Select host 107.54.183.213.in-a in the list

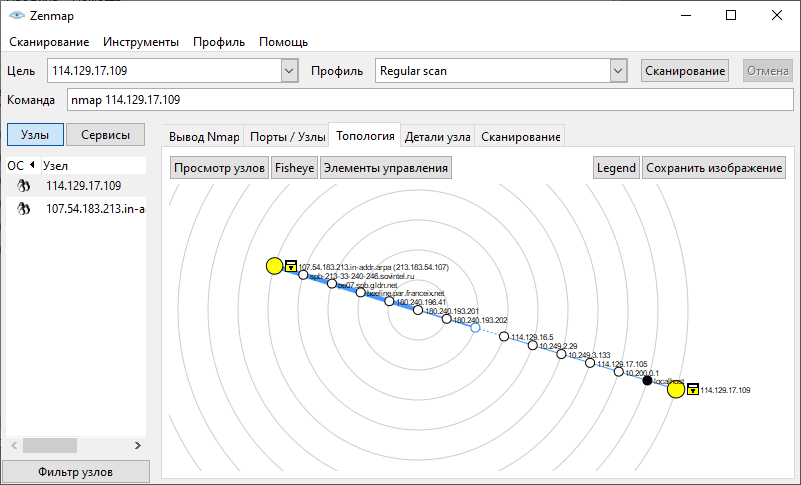coord(95,209)
